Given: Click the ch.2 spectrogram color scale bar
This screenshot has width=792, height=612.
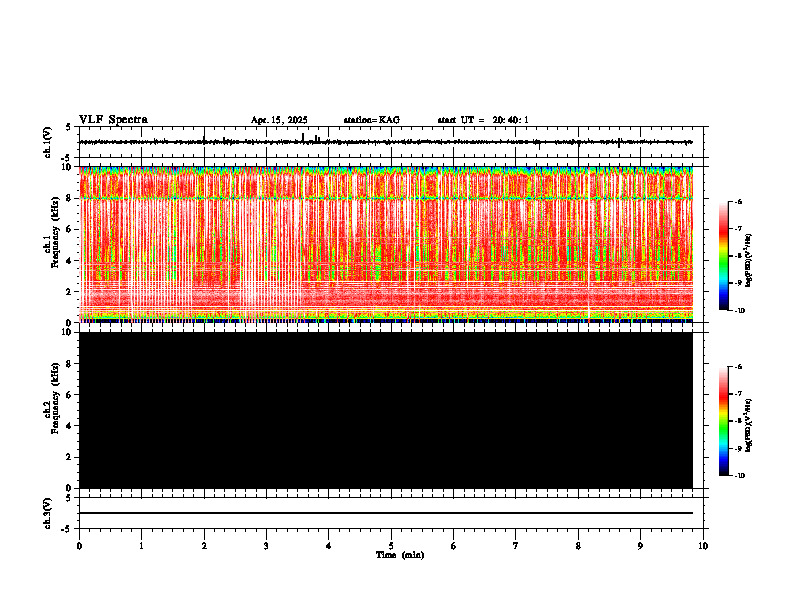Looking at the screenshot, I should pyautogui.click(x=723, y=421).
